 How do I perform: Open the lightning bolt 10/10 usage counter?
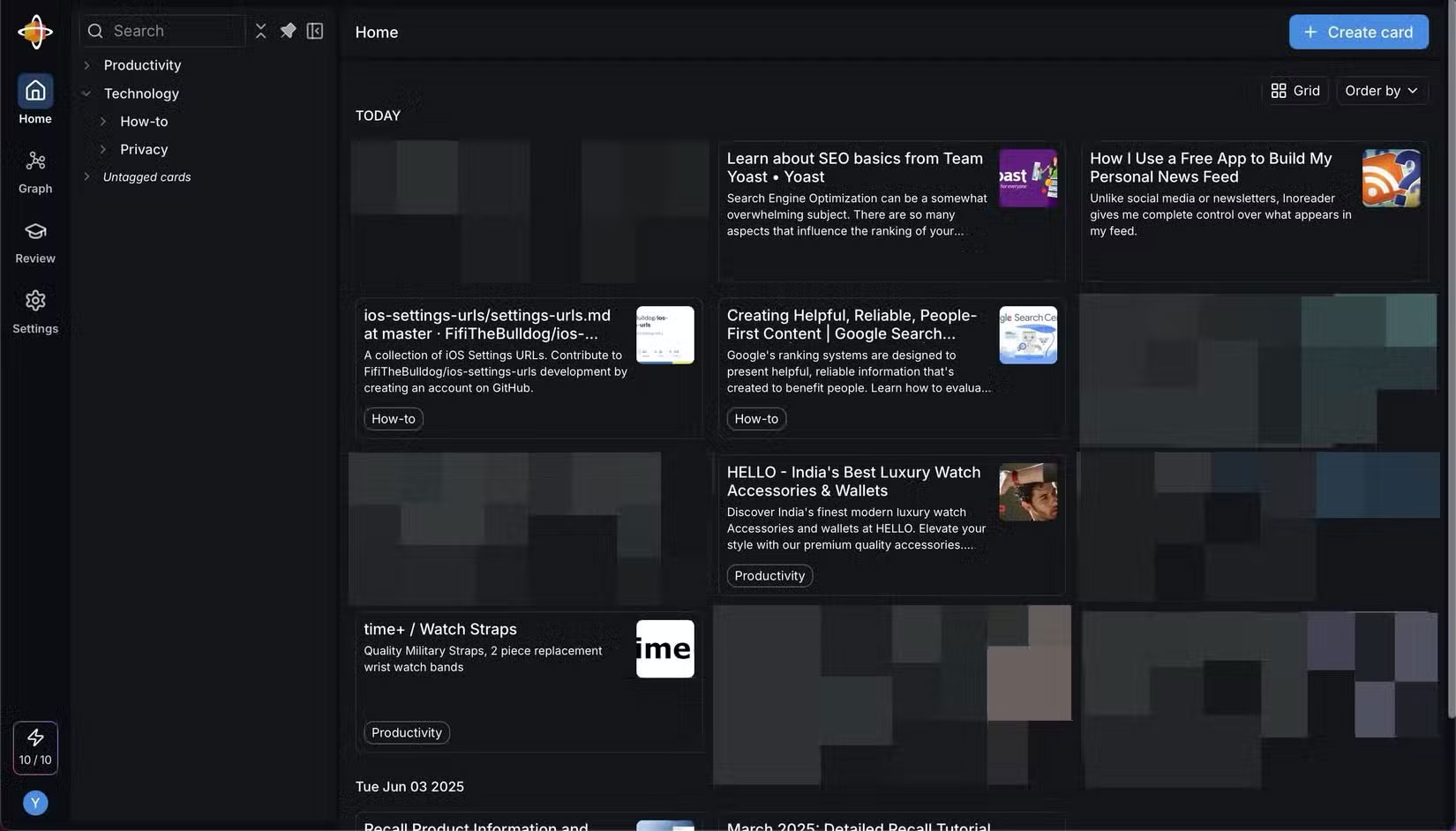(35, 747)
